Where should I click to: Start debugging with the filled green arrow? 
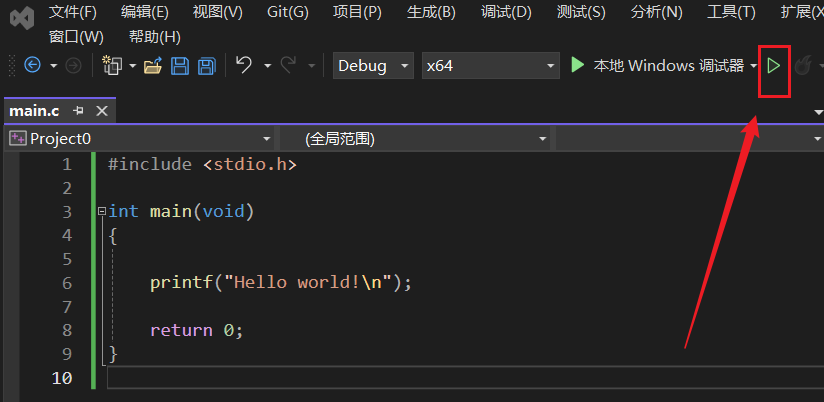578,65
